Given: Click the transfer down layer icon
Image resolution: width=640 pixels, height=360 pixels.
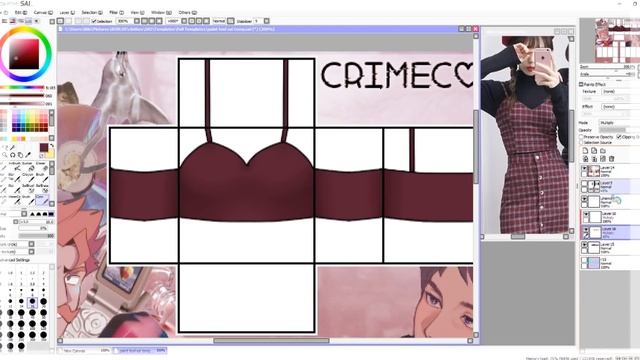Looking at the screenshot, I should point(585,159).
